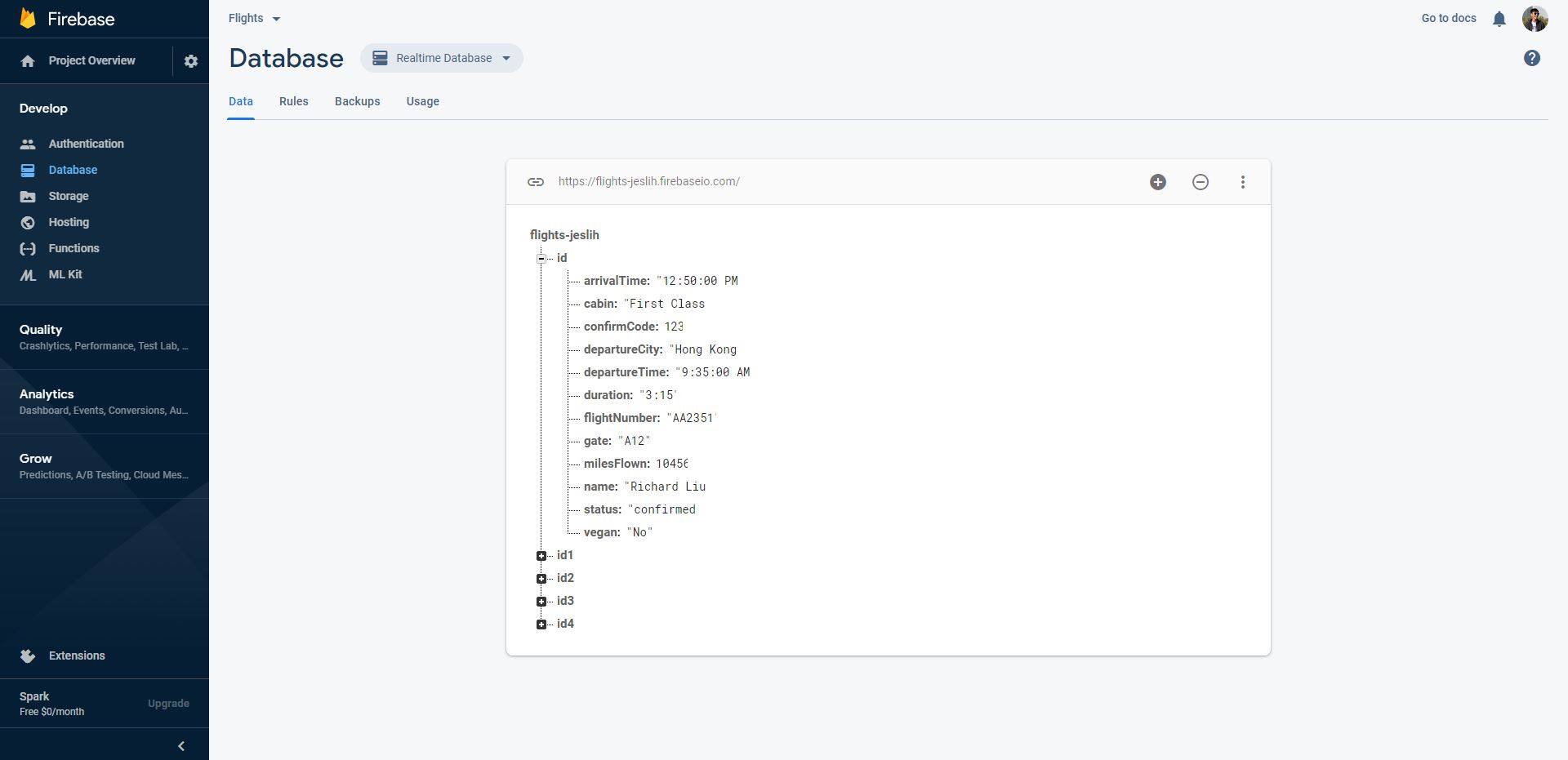Open the Extensions sidebar link
The image size is (1568, 760).
click(77, 656)
